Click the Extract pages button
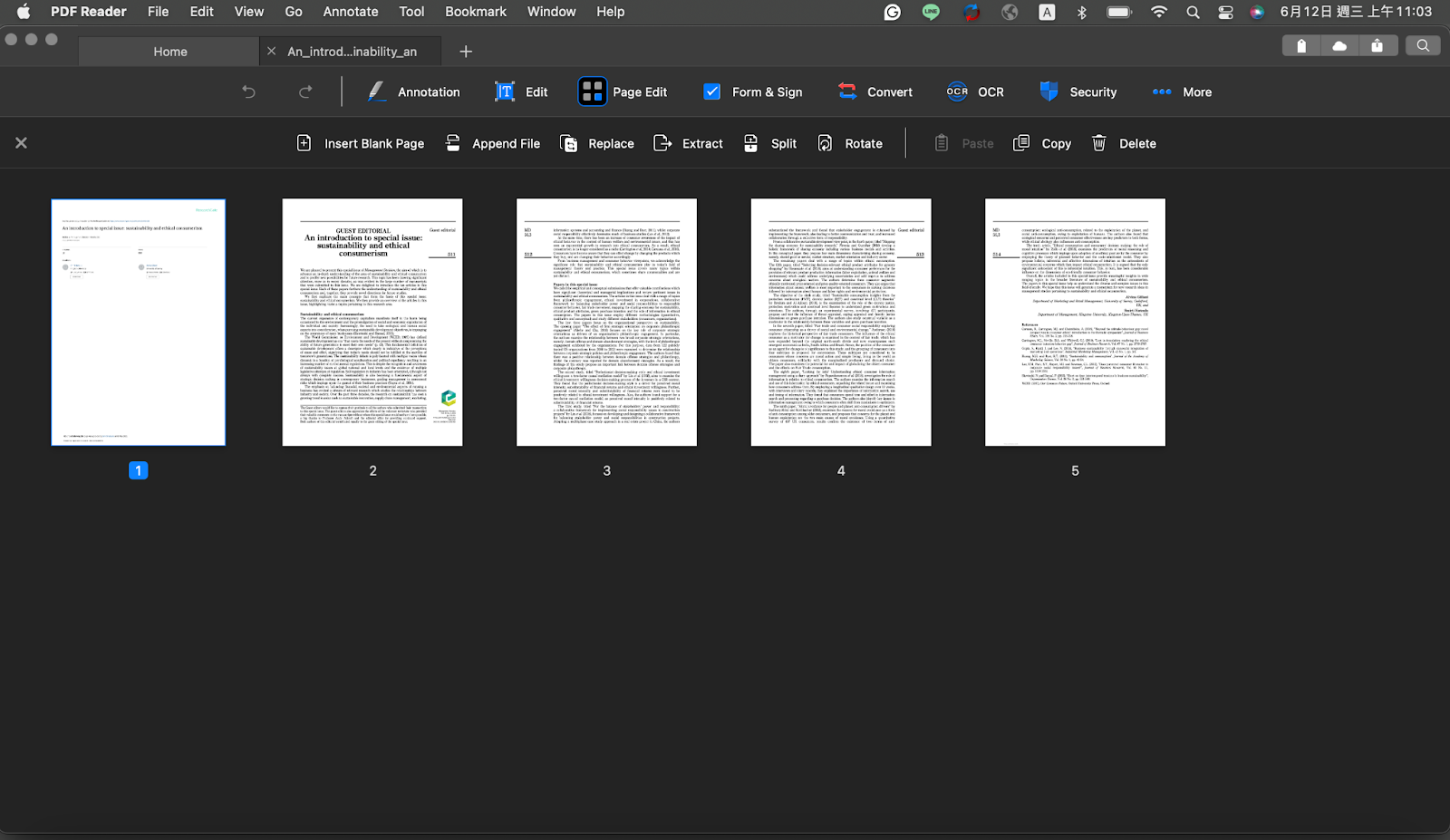 click(x=689, y=143)
